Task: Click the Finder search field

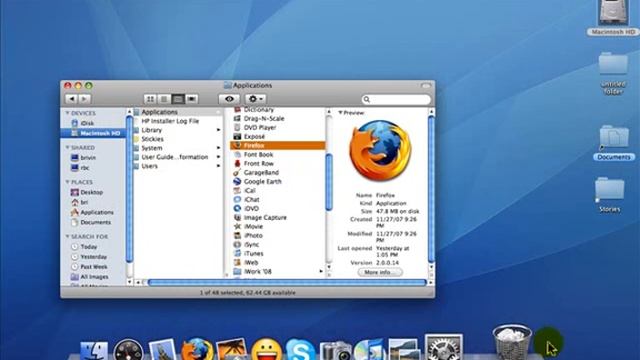Action: point(396,99)
